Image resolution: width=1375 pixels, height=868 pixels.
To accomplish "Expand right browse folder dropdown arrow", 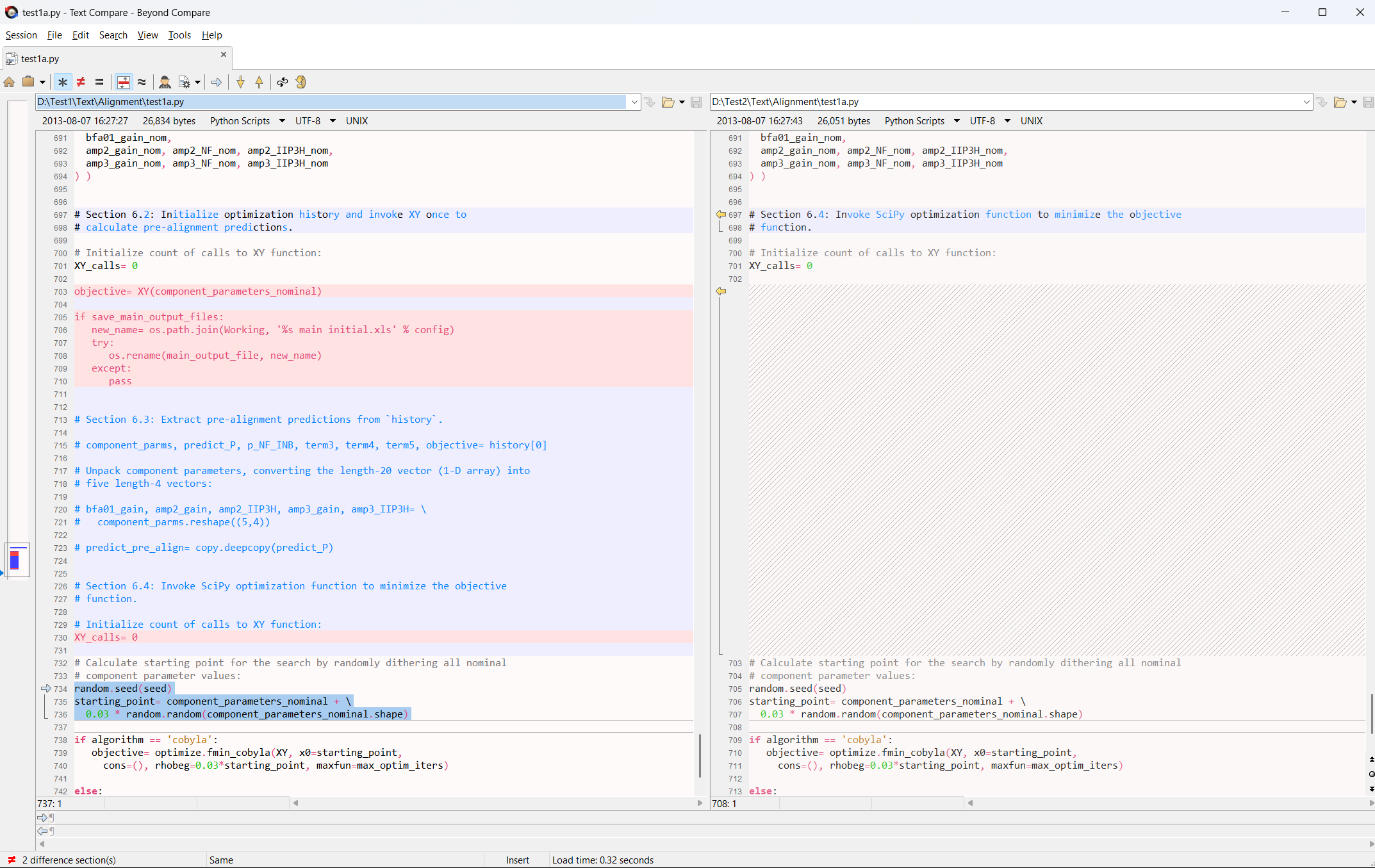I will pyautogui.click(x=1354, y=102).
